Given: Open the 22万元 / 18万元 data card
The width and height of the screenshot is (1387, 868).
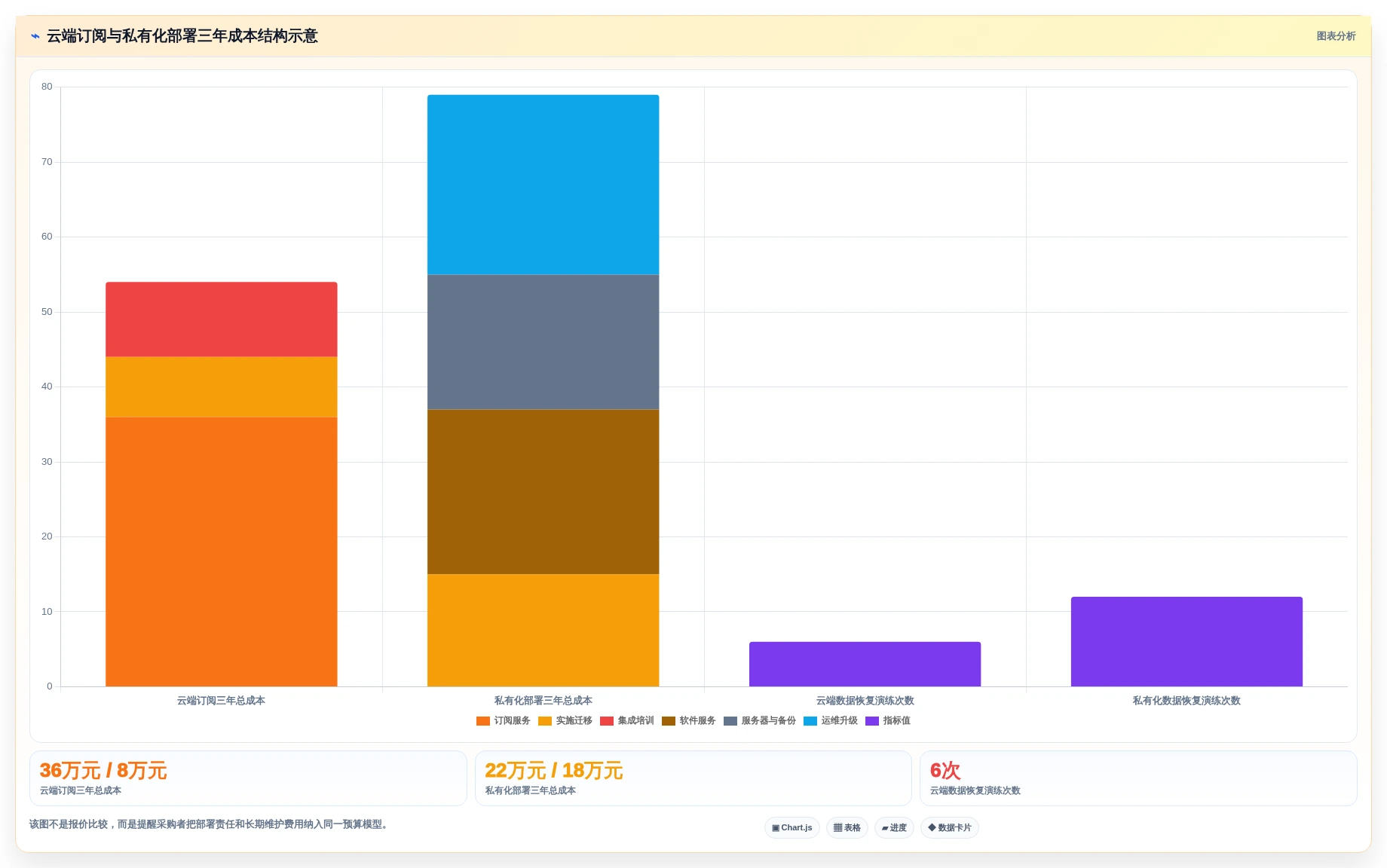Looking at the screenshot, I should 693,778.
